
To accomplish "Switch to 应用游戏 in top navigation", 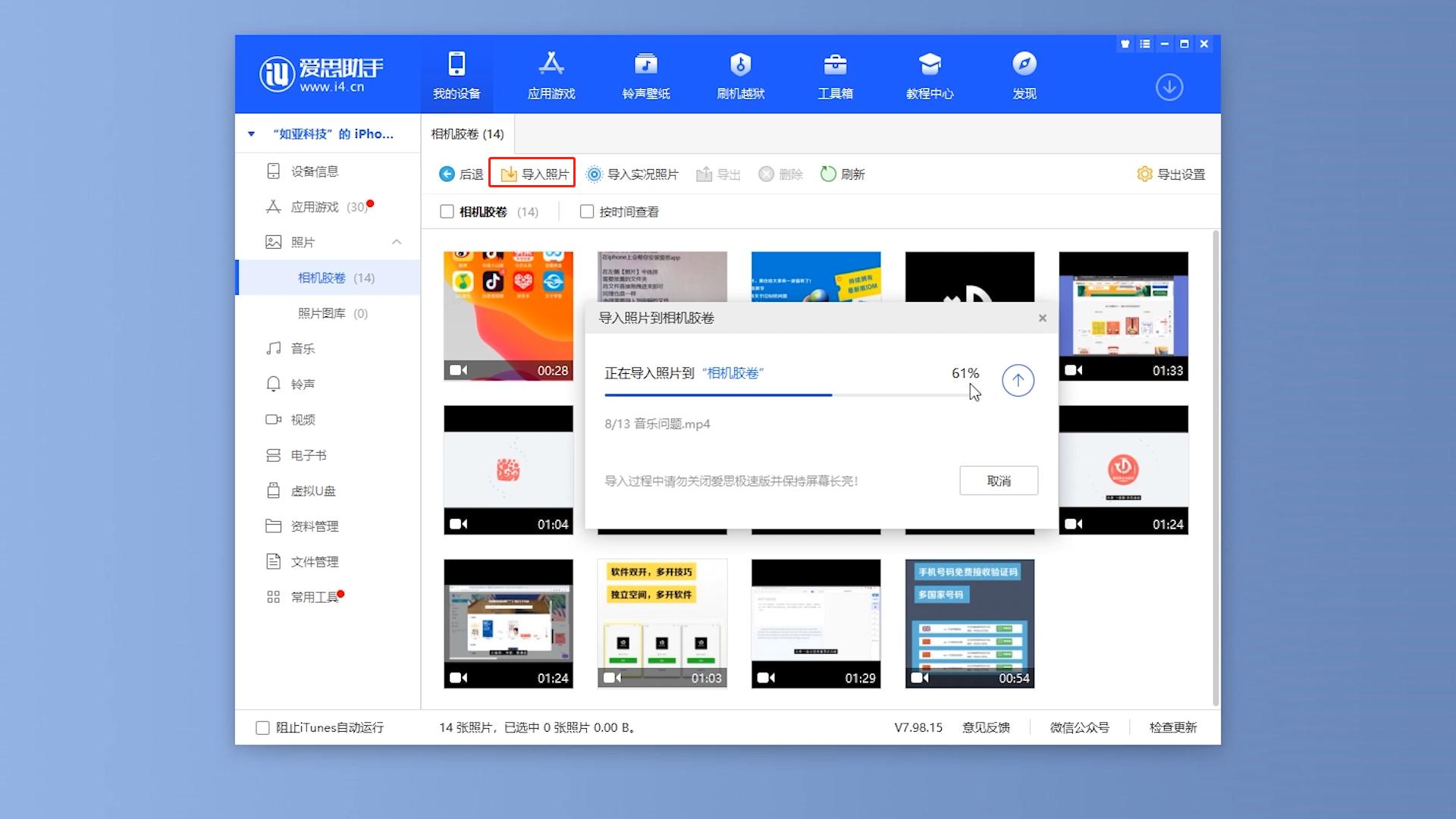I will coord(551,74).
